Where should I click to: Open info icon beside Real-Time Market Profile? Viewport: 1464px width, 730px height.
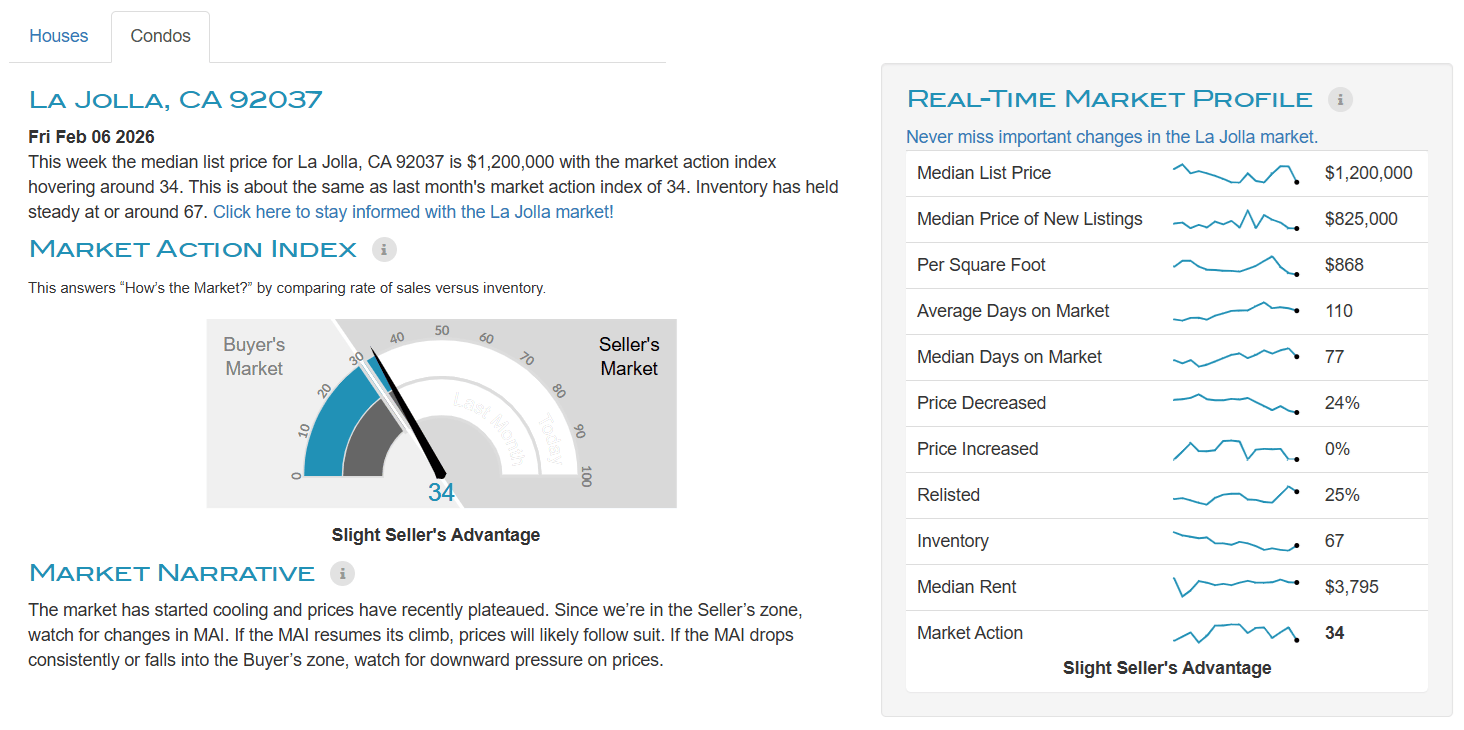pyautogui.click(x=1340, y=99)
